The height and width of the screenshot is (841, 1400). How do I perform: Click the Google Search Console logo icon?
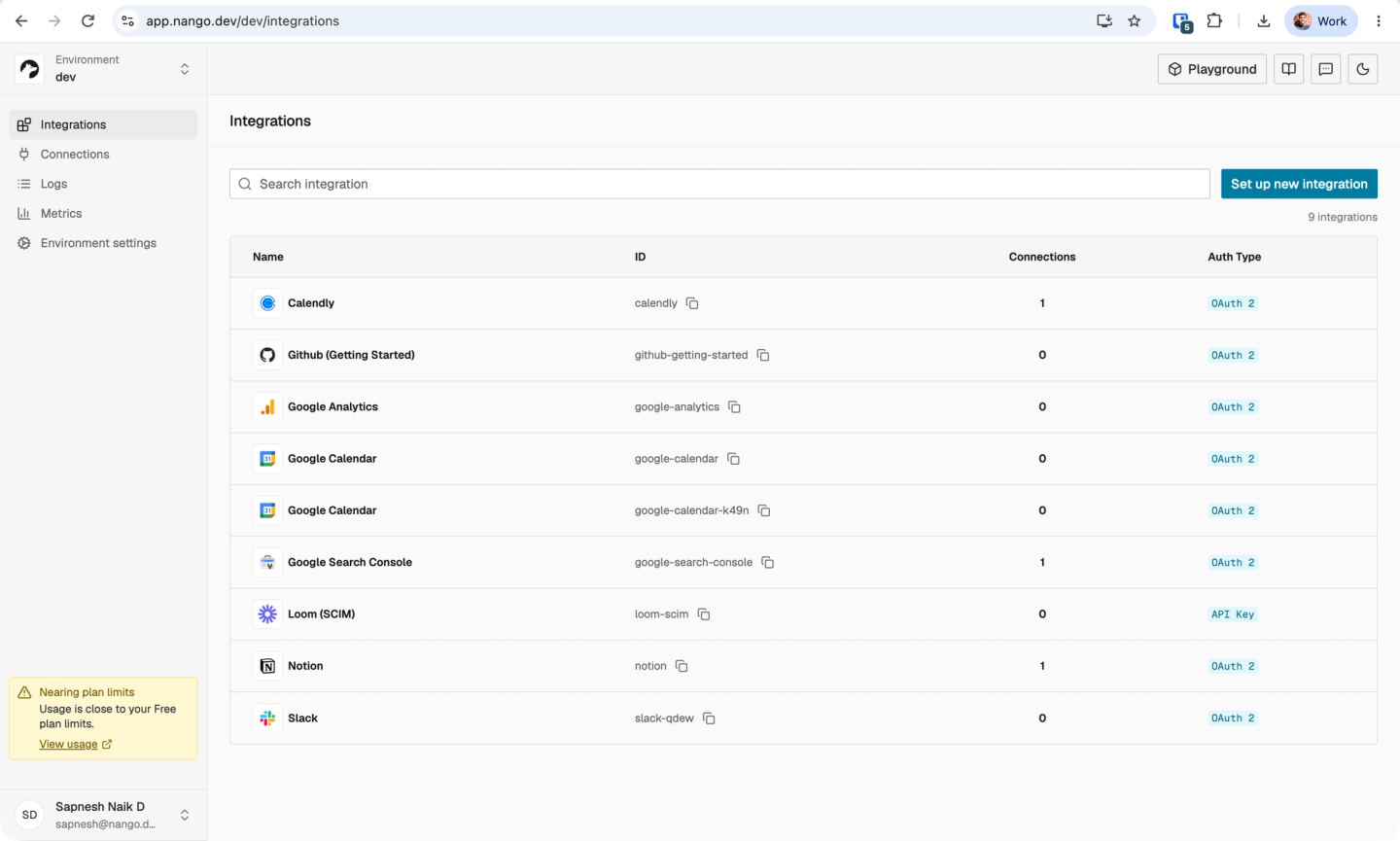click(x=267, y=562)
